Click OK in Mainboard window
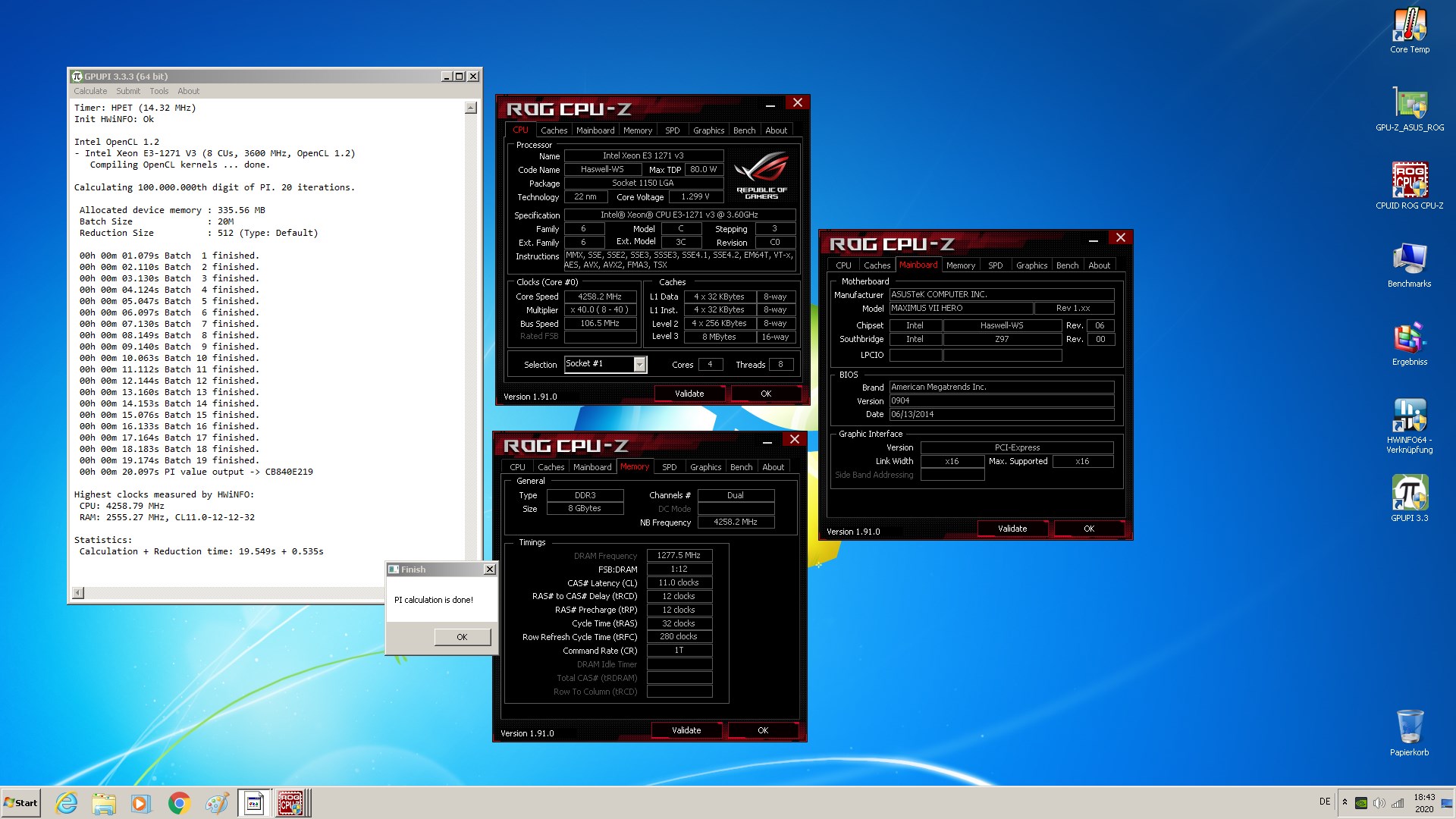 point(1089,529)
